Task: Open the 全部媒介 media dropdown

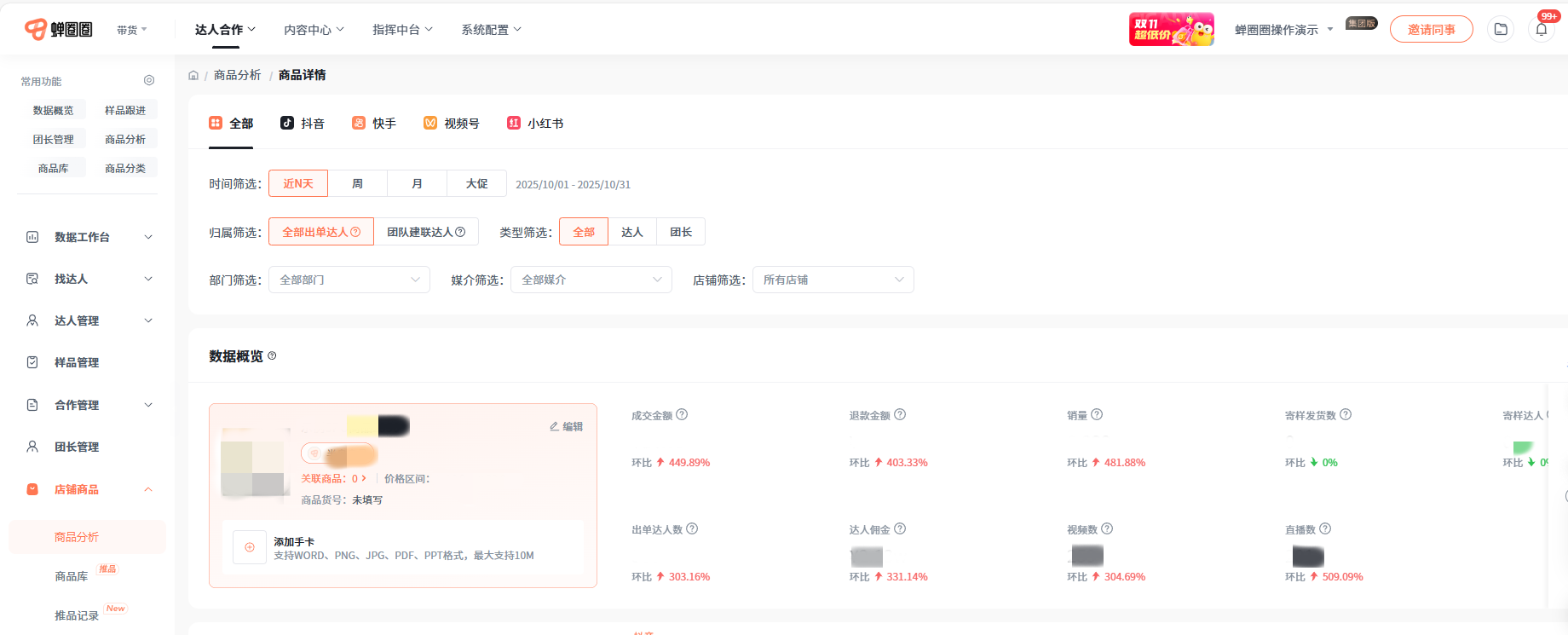Action: 591,280
